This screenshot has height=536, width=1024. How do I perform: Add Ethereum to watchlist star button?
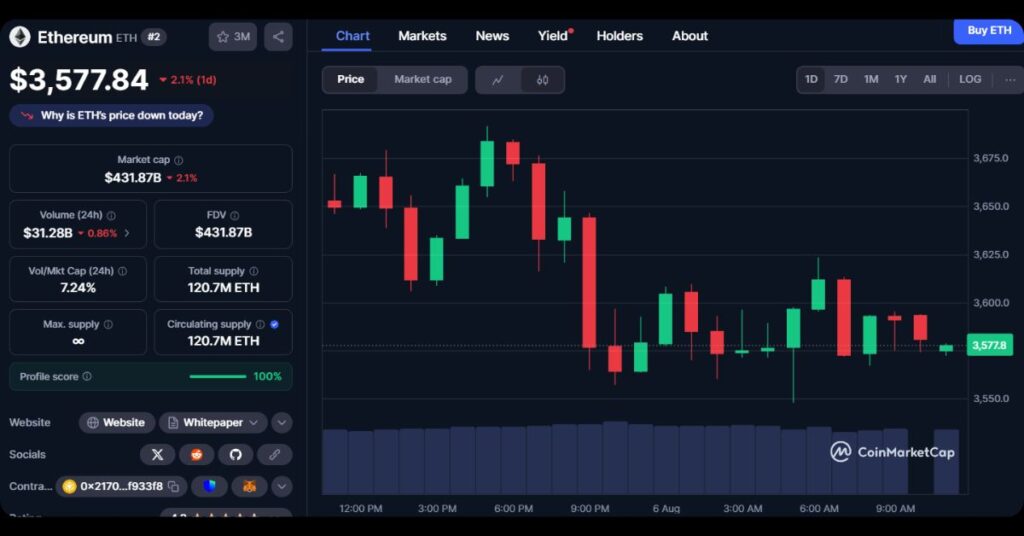coord(233,37)
